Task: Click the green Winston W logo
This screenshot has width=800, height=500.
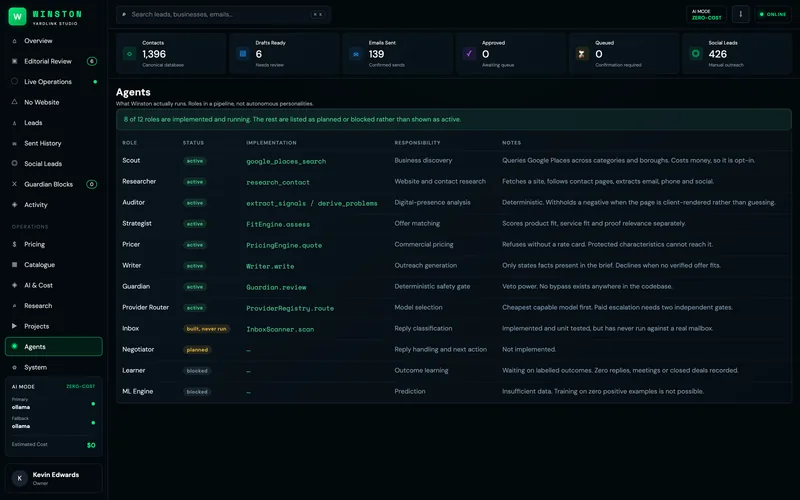Action: point(17,16)
